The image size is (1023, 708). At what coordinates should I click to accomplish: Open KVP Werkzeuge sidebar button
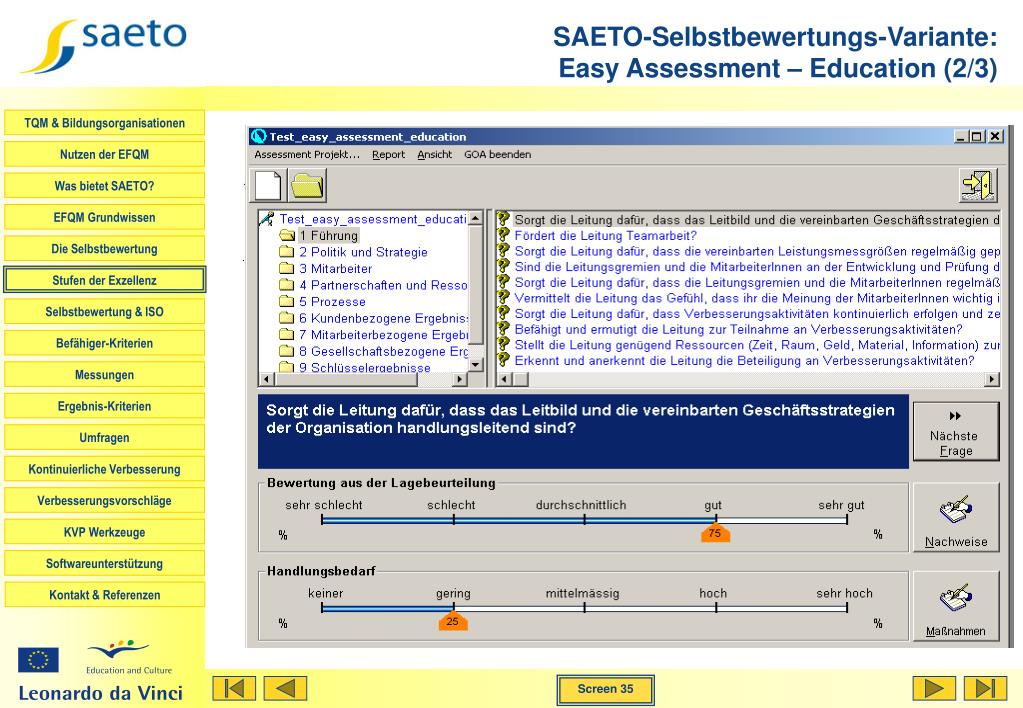tap(104, 532)
